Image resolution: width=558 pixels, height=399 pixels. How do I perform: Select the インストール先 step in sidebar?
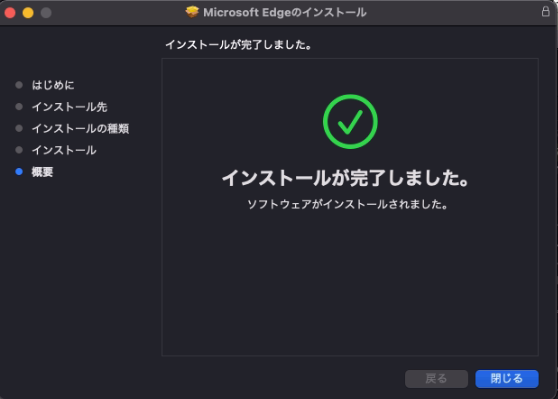[x=69, y=107]
